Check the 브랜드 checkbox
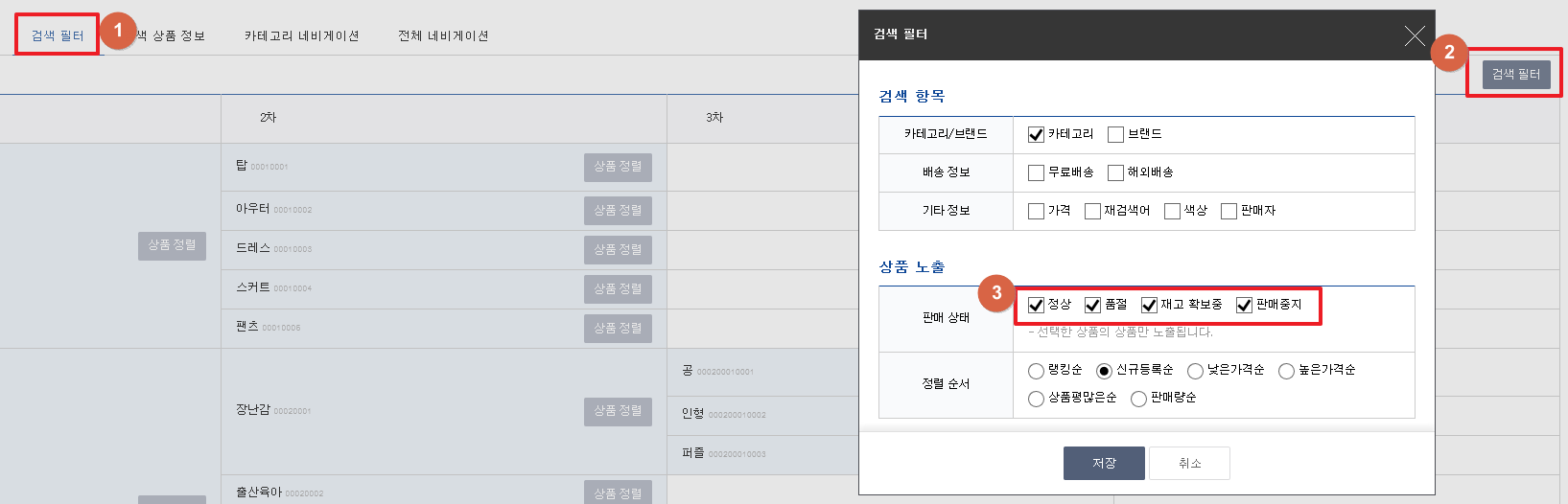 [1115, 135]
